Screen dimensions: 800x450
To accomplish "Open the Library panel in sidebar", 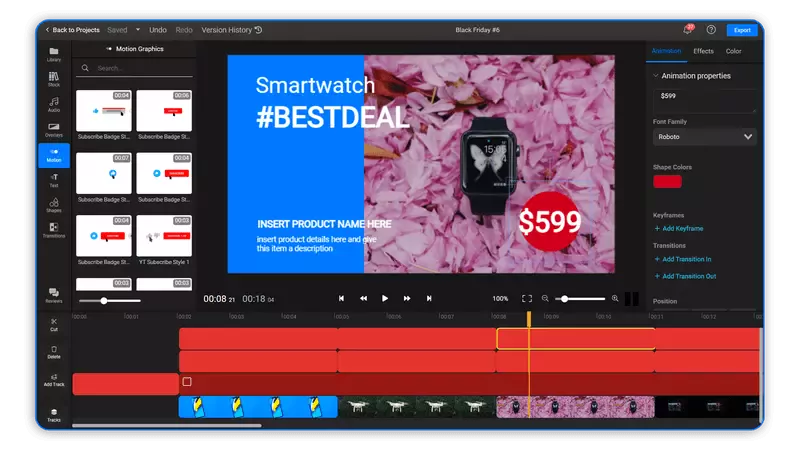I will (x=54, y=54).
